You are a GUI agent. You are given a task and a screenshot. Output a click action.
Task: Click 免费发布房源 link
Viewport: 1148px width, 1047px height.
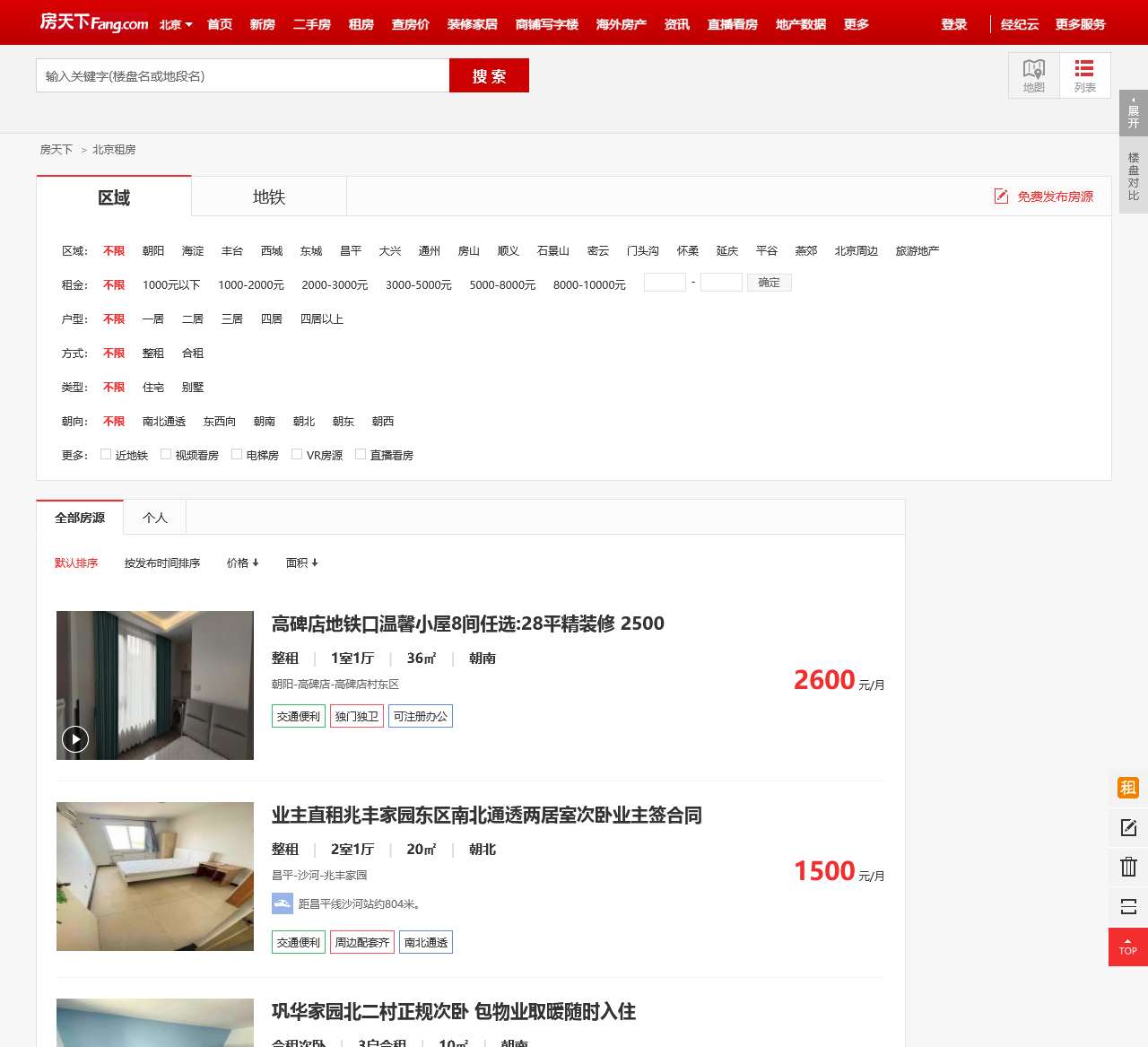coord(1056,196)
